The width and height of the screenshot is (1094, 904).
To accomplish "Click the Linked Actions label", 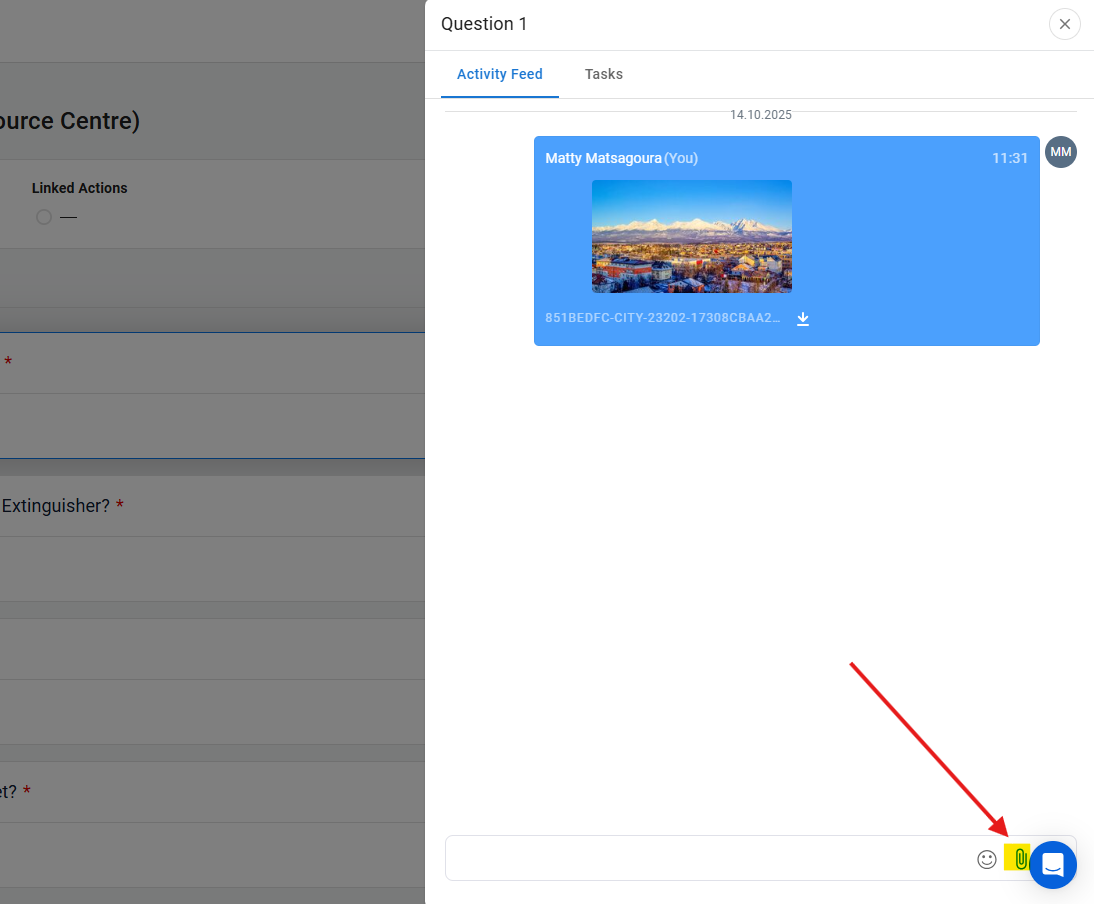I will pyautogui.click(x=79, y=188).
